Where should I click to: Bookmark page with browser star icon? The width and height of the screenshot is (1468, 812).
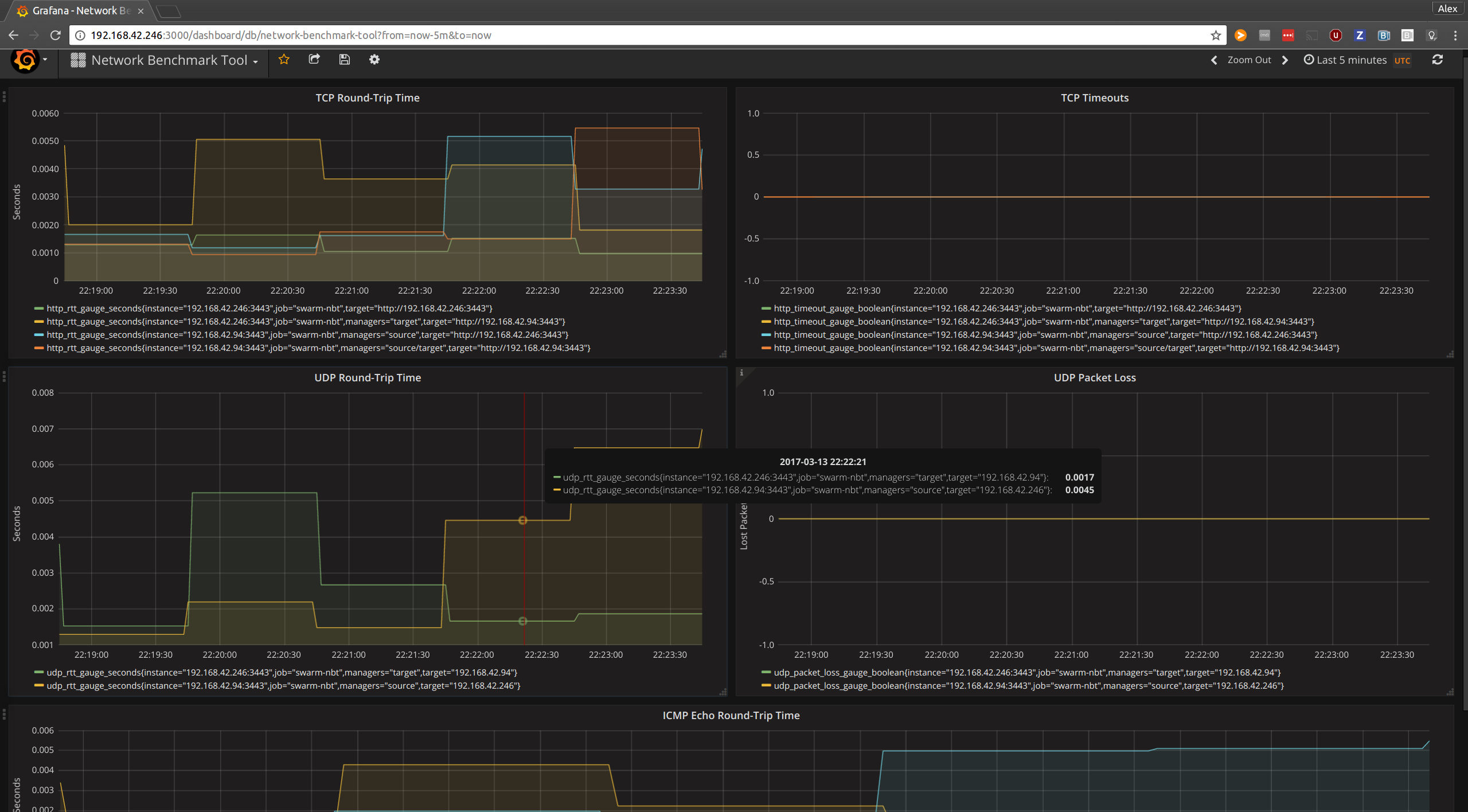click(x=1216, y=36)
